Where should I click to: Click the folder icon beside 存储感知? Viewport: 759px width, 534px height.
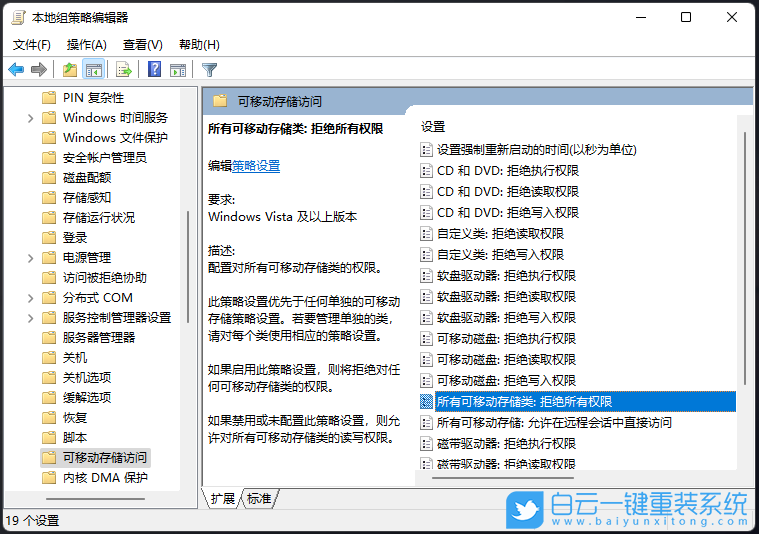pyautogui.click(x=49, y=198)
